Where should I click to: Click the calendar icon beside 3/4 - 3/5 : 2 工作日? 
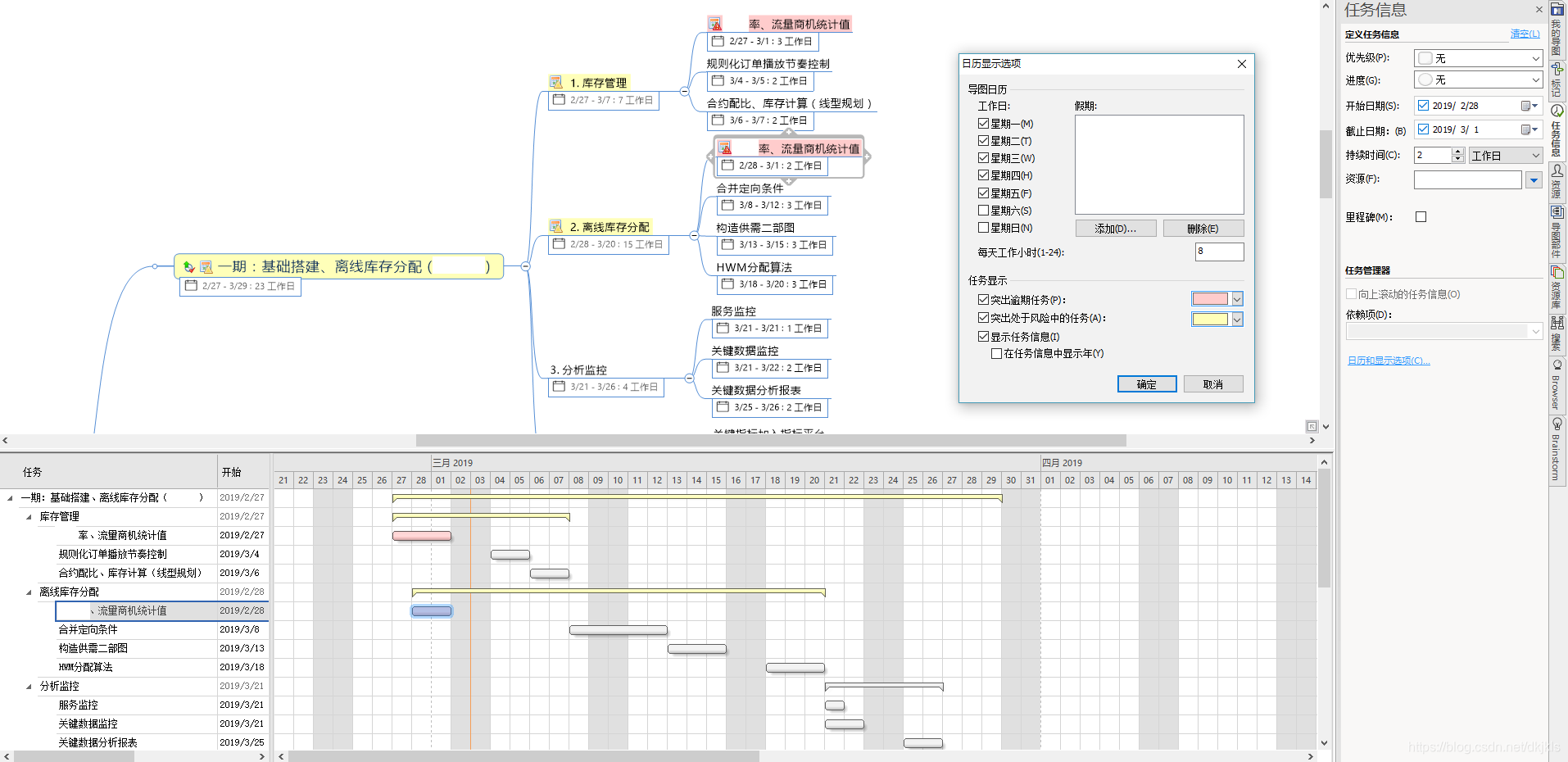point(718,80)
